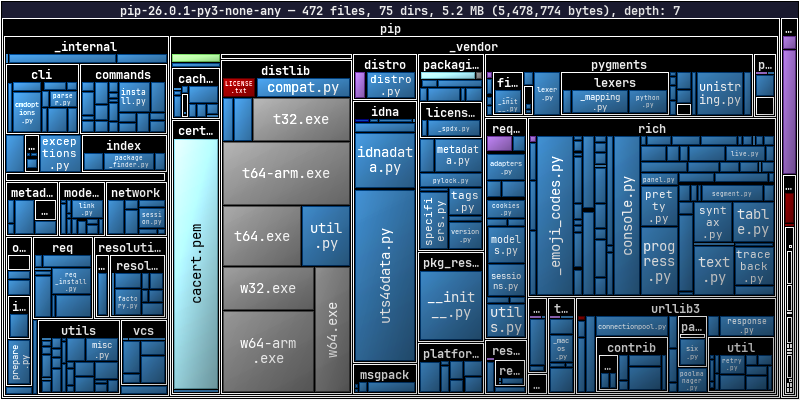Click __init__.py in pkg_resources

[x=451, y=305]
